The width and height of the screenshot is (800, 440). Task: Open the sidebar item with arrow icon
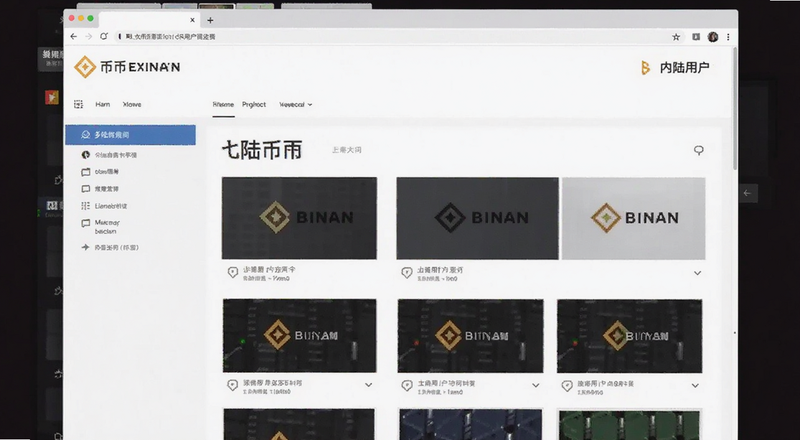pos(110,248)
